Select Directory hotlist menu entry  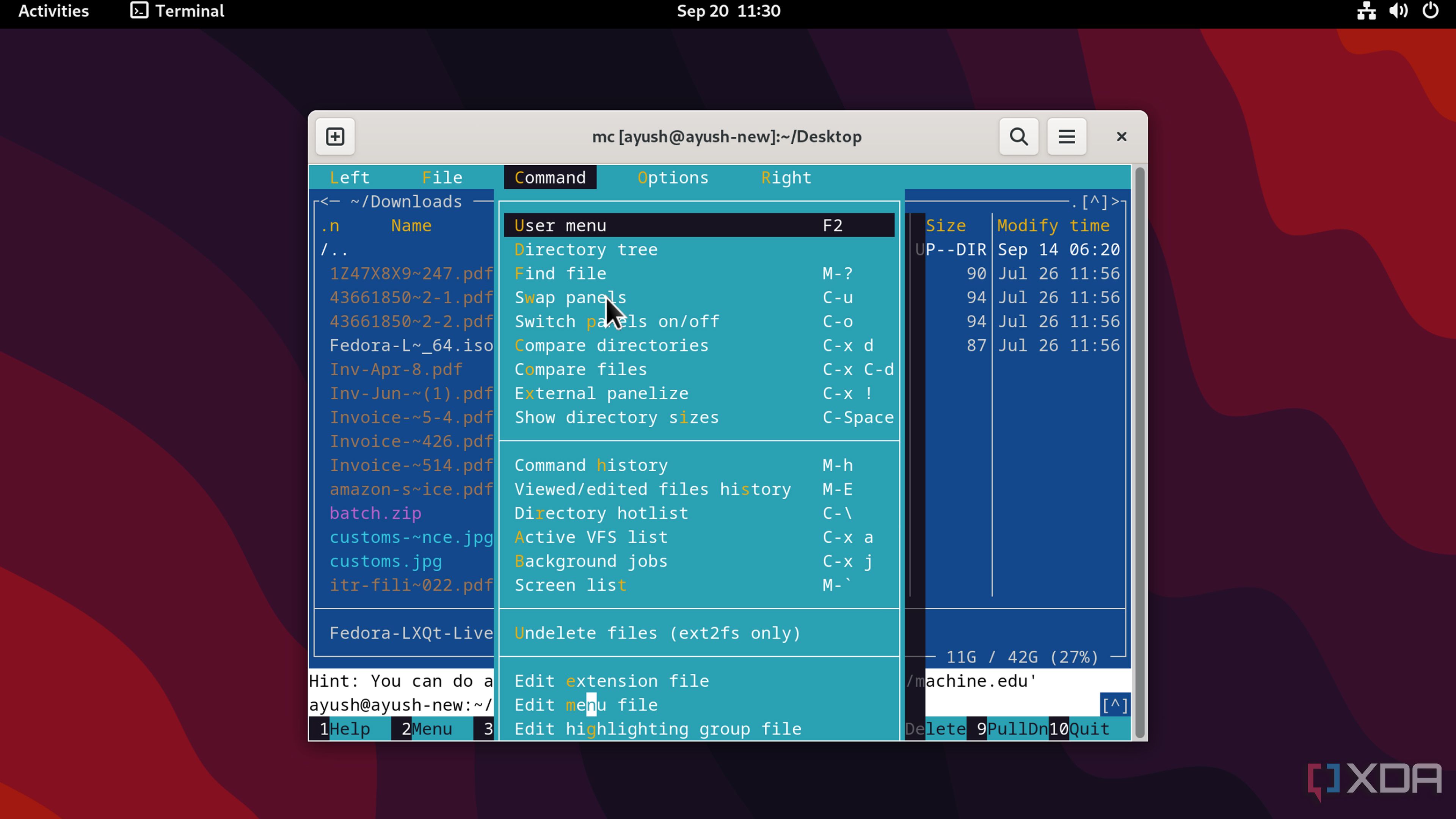pos(601,513)
